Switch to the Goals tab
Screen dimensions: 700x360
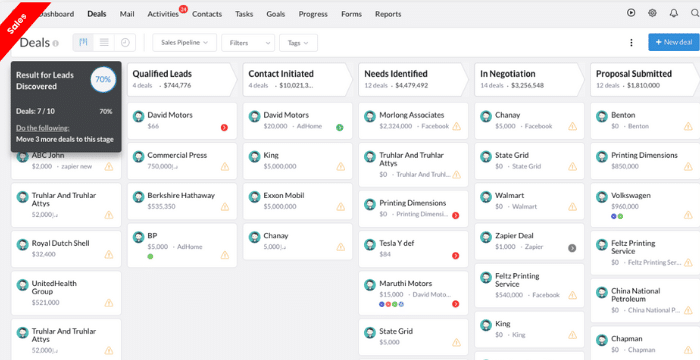(275, 14)
